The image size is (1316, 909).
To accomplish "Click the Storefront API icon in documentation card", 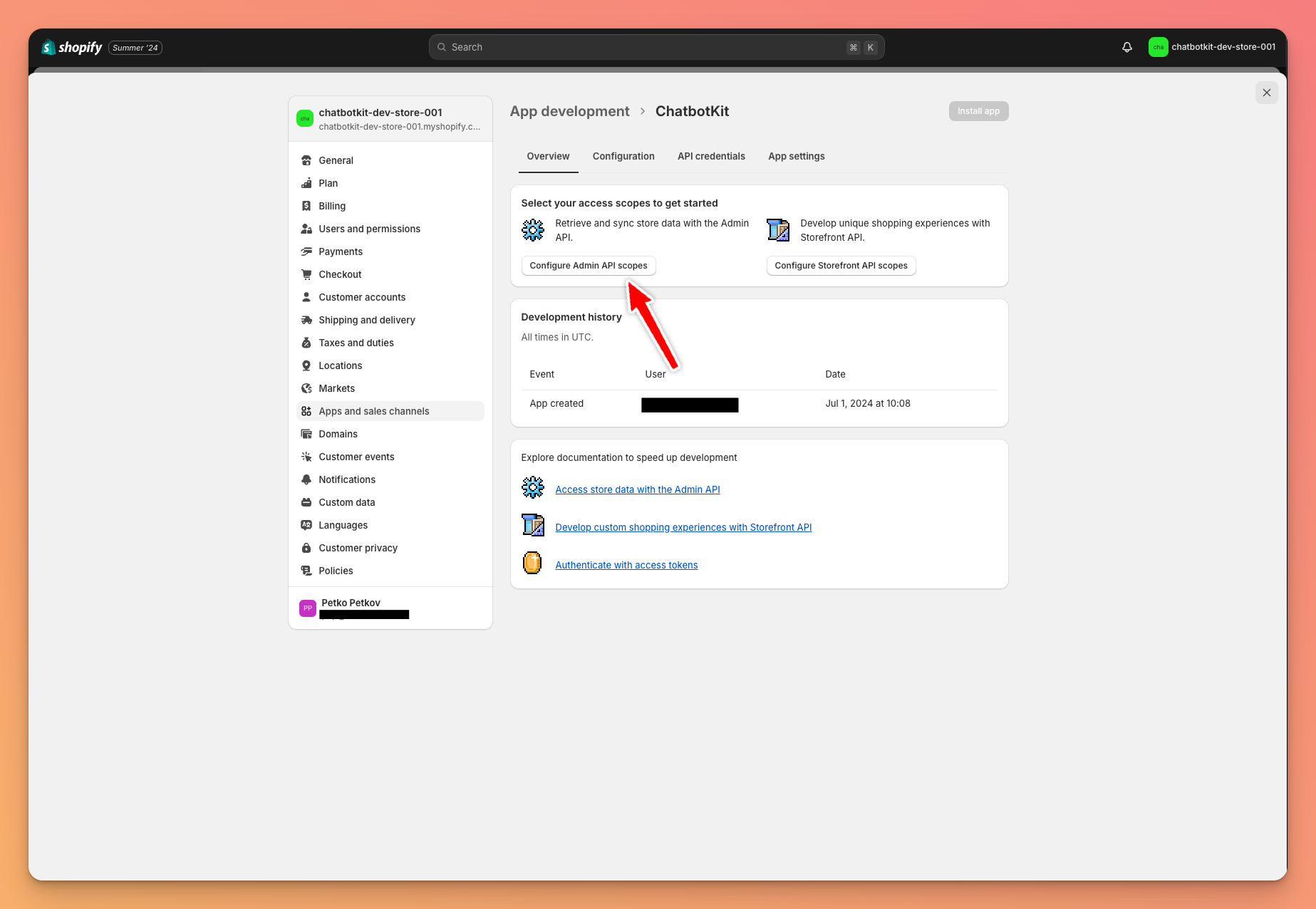I will point(533,525).
